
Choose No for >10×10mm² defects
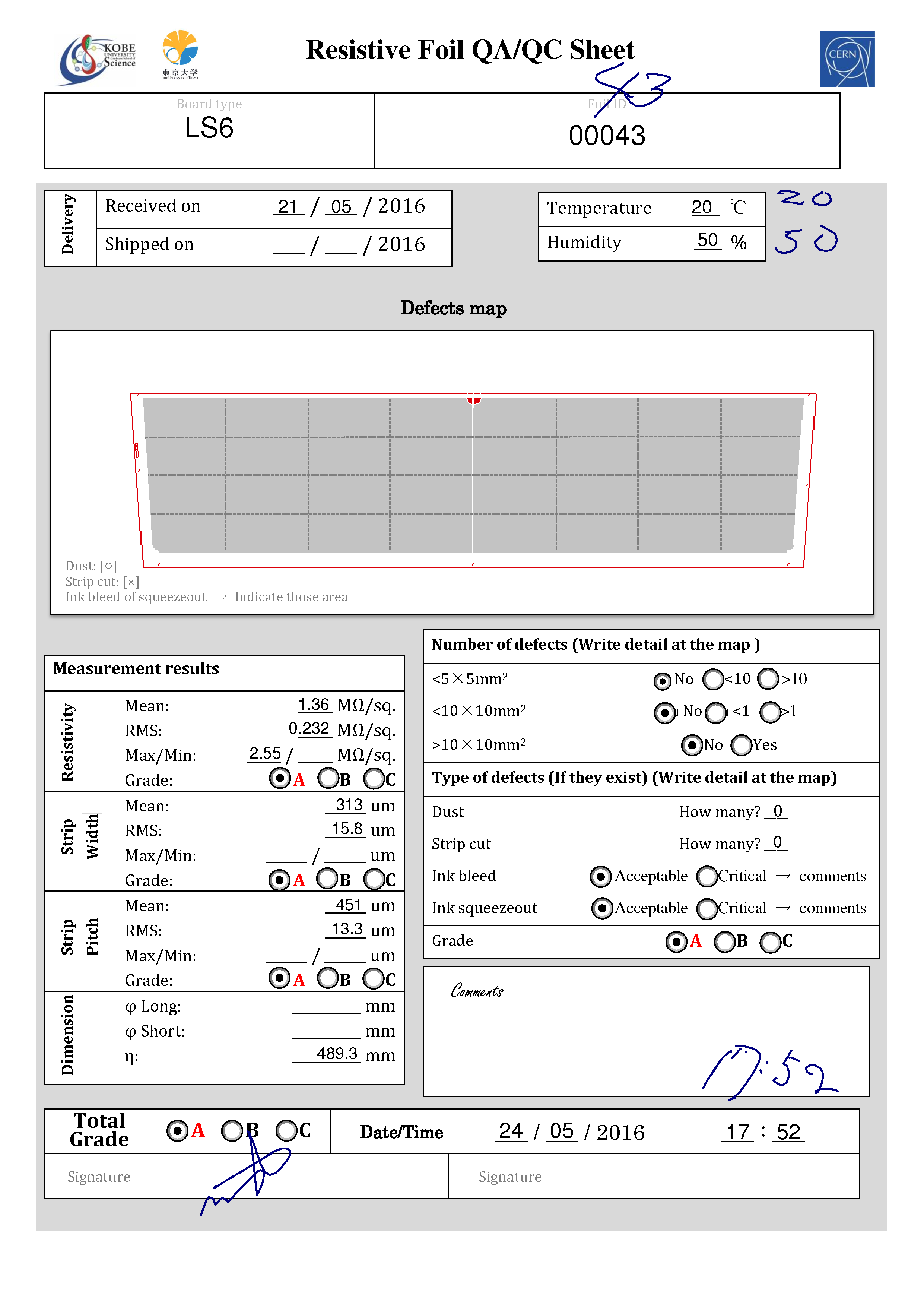click(x=692, y=745)
